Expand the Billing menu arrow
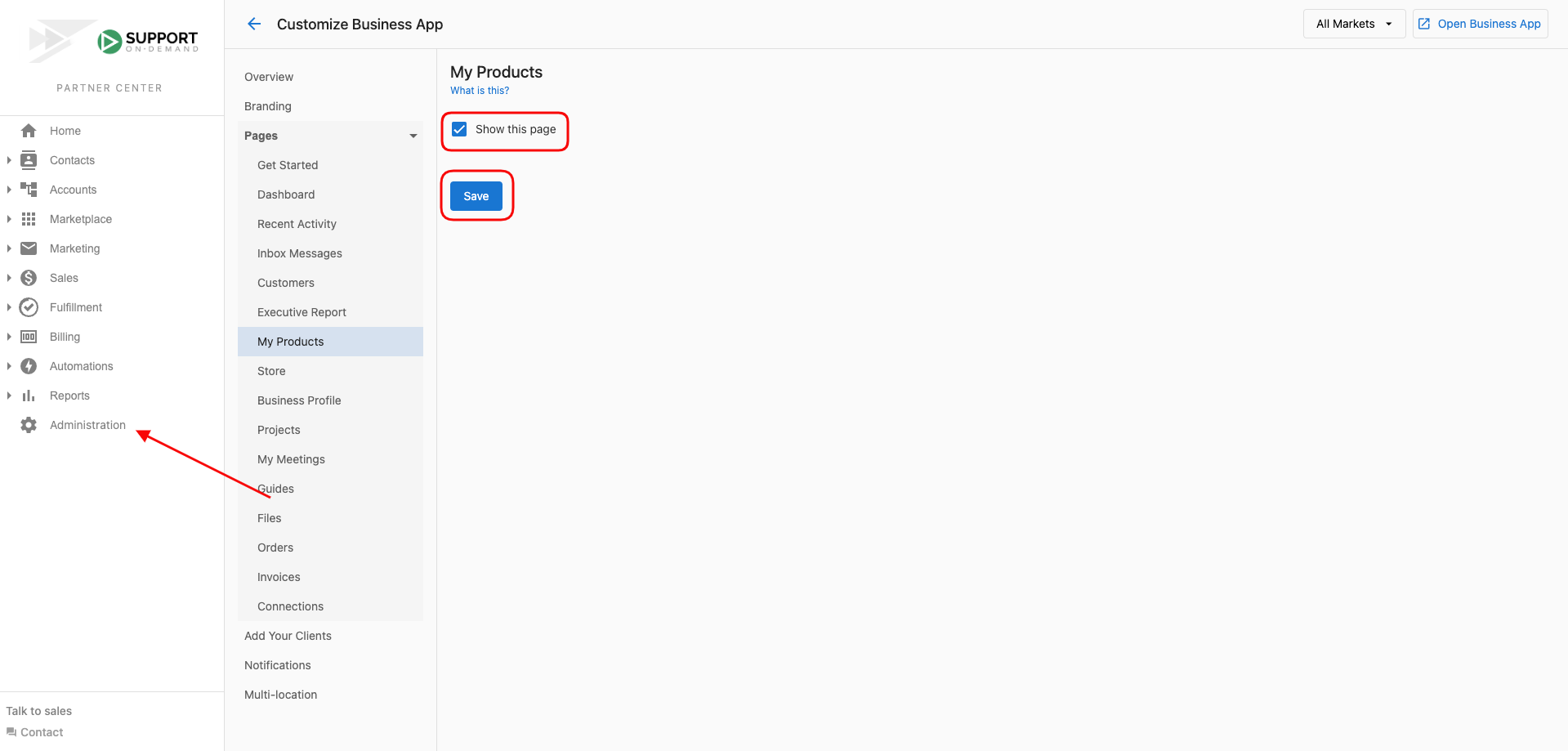This screenshot has height=751, width=1568. click(9, 337)
